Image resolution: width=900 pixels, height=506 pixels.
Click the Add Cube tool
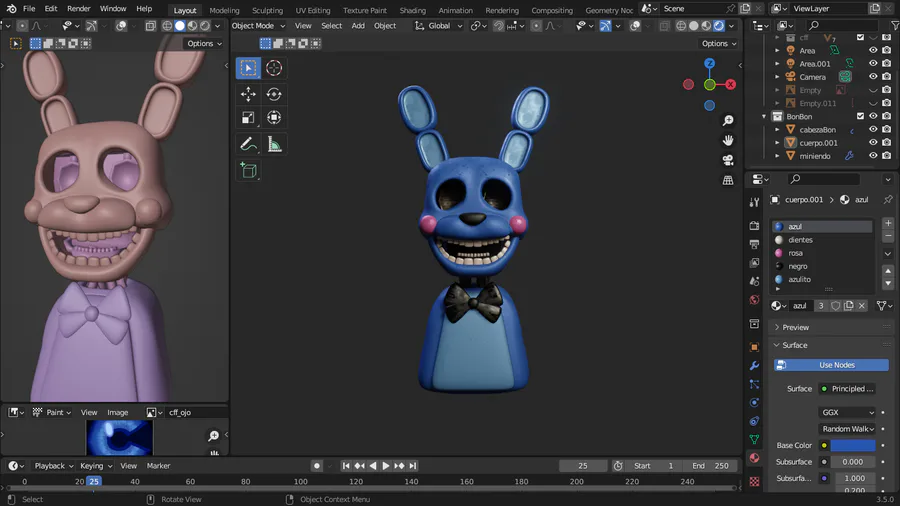[248, 171]
